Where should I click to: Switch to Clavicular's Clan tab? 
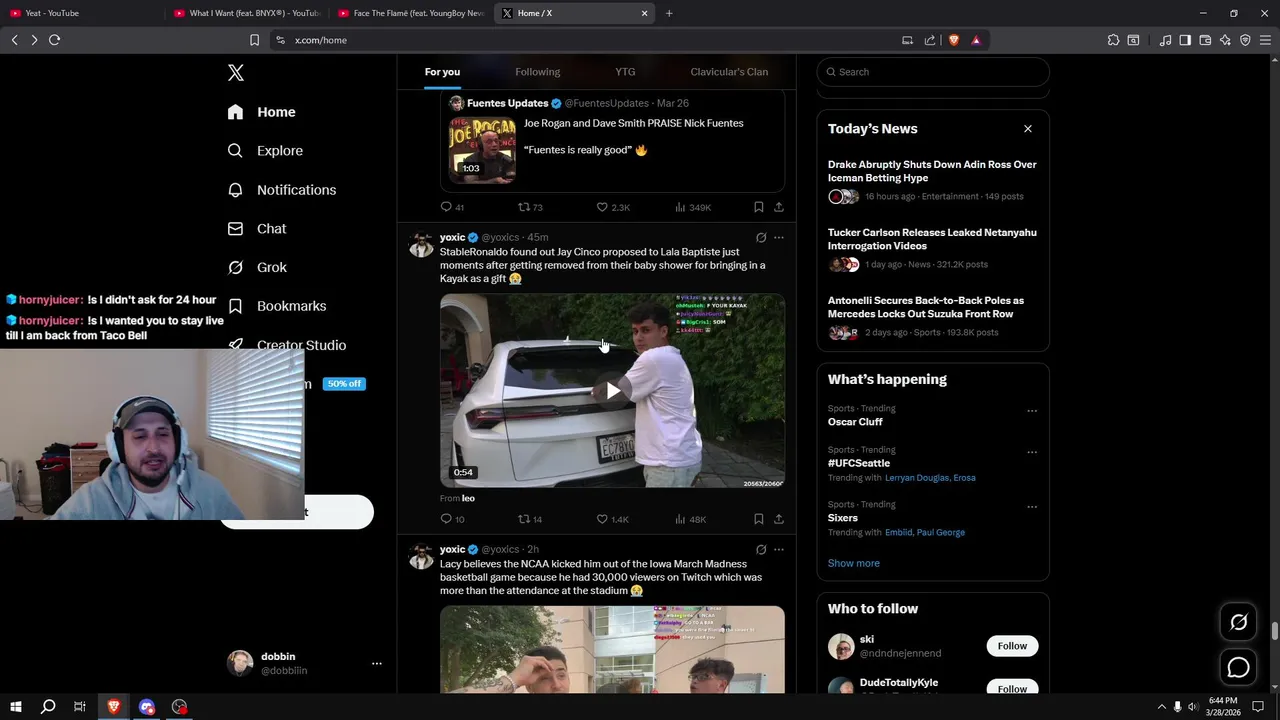click(729, 72)
